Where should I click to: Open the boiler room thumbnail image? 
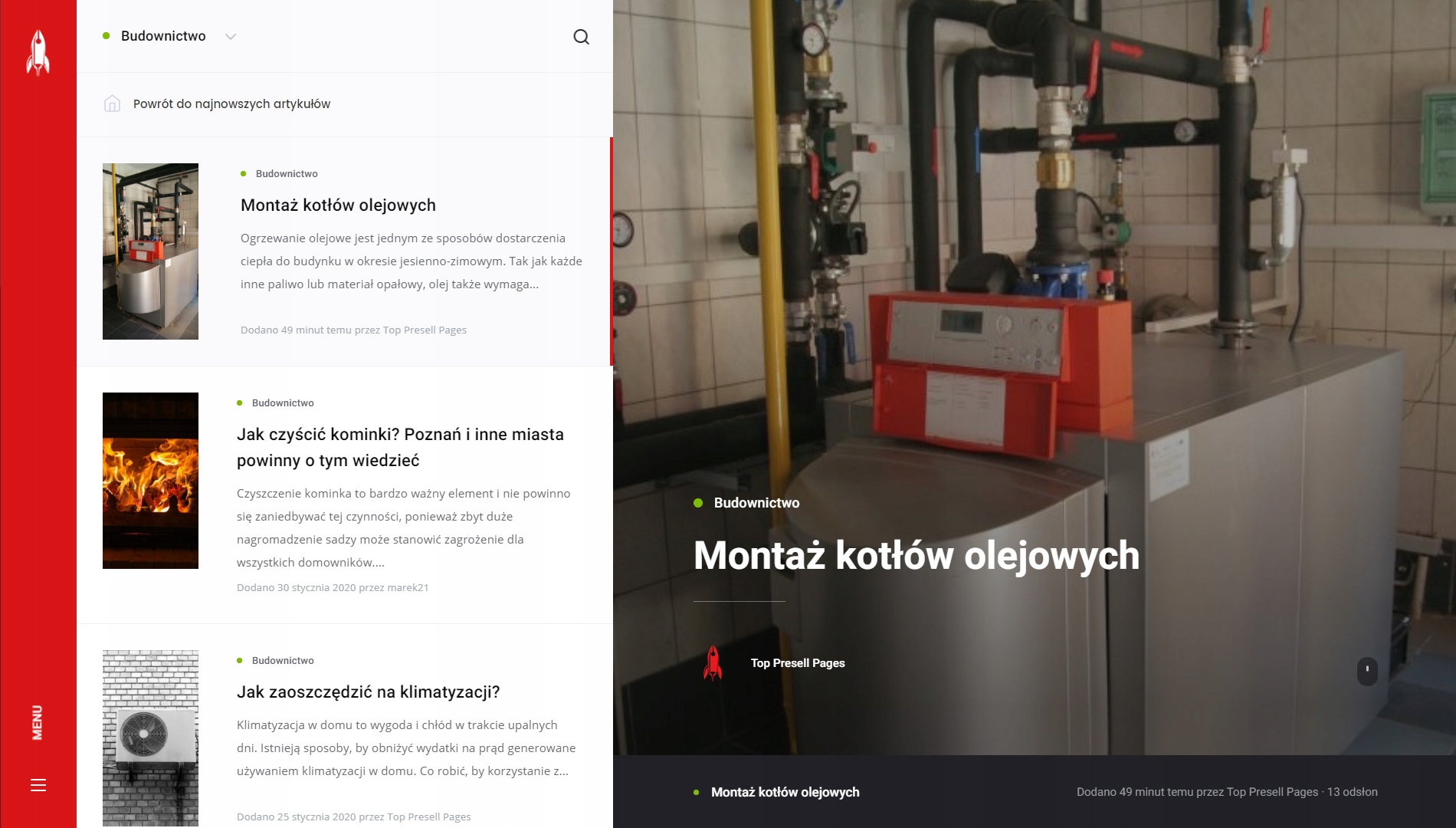tap(150, 251)
